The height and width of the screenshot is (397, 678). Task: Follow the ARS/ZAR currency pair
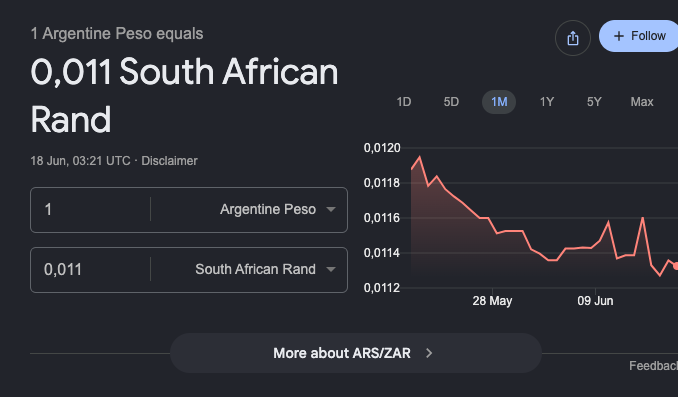(x=639, y=36)
